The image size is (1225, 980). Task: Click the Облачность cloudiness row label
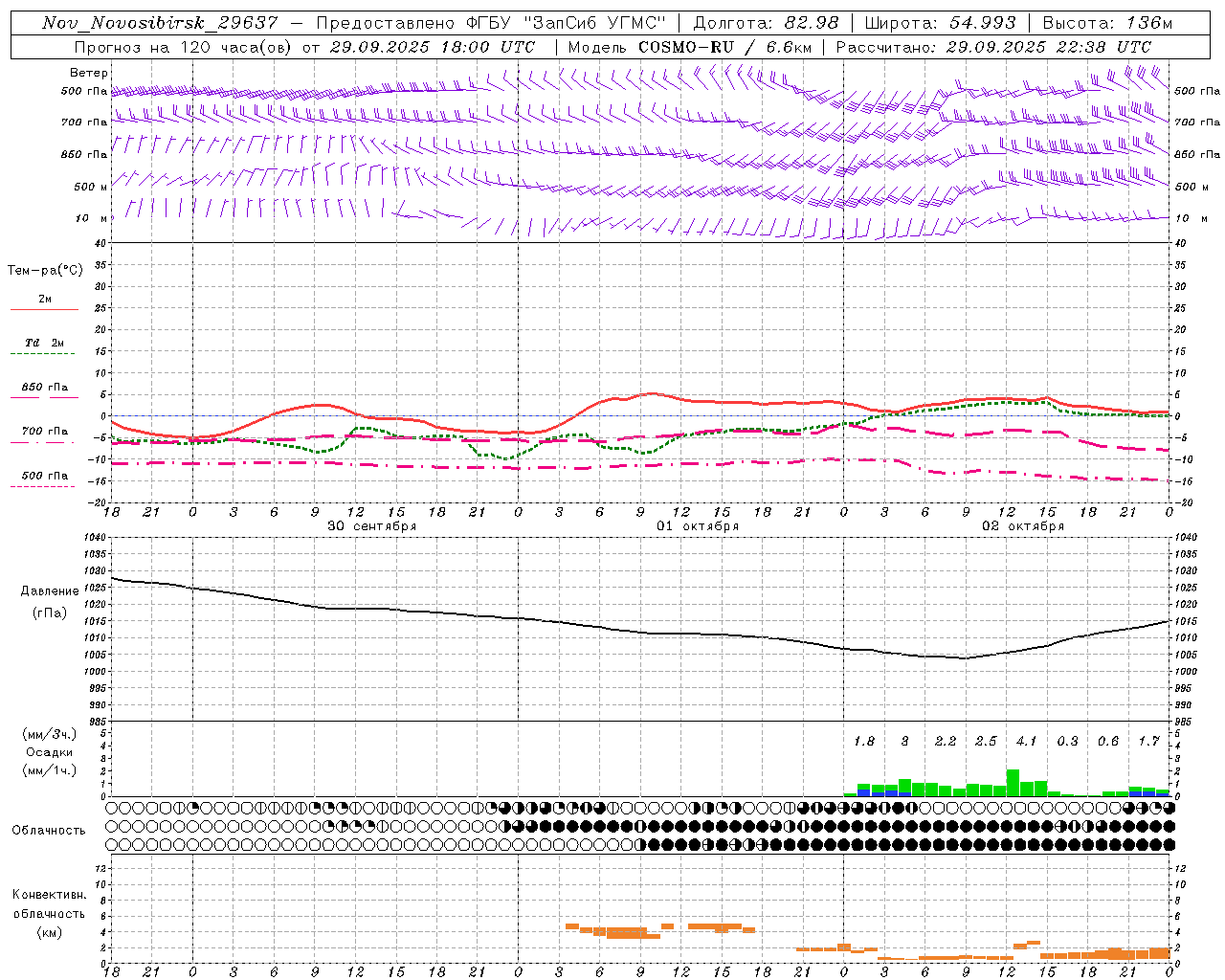click(x=49, y=830)
